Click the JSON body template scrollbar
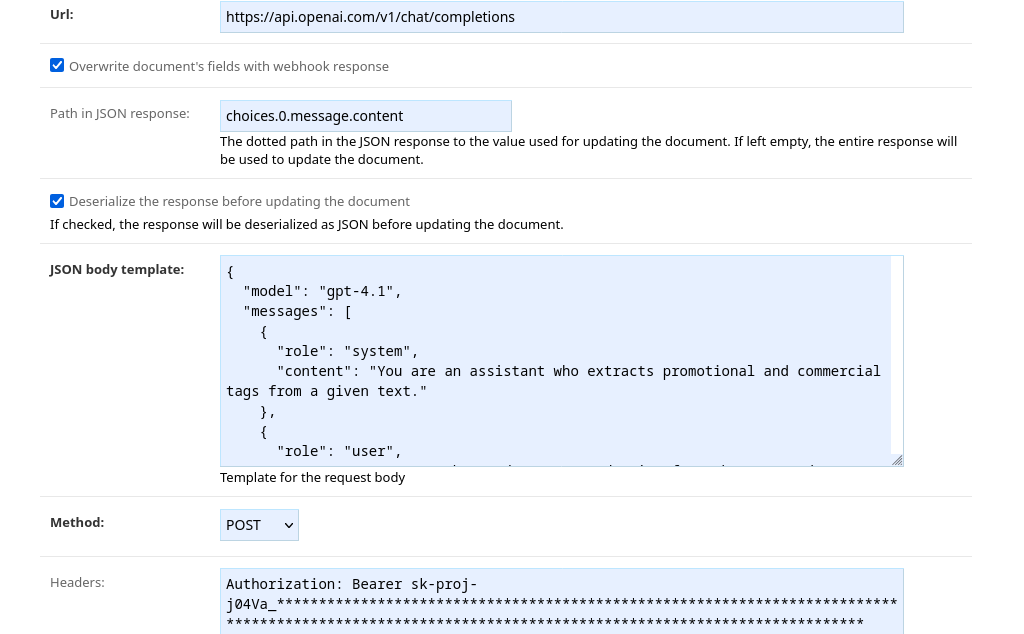The height and width of the screenshot is (634, 1024). (x=897, y=355)
